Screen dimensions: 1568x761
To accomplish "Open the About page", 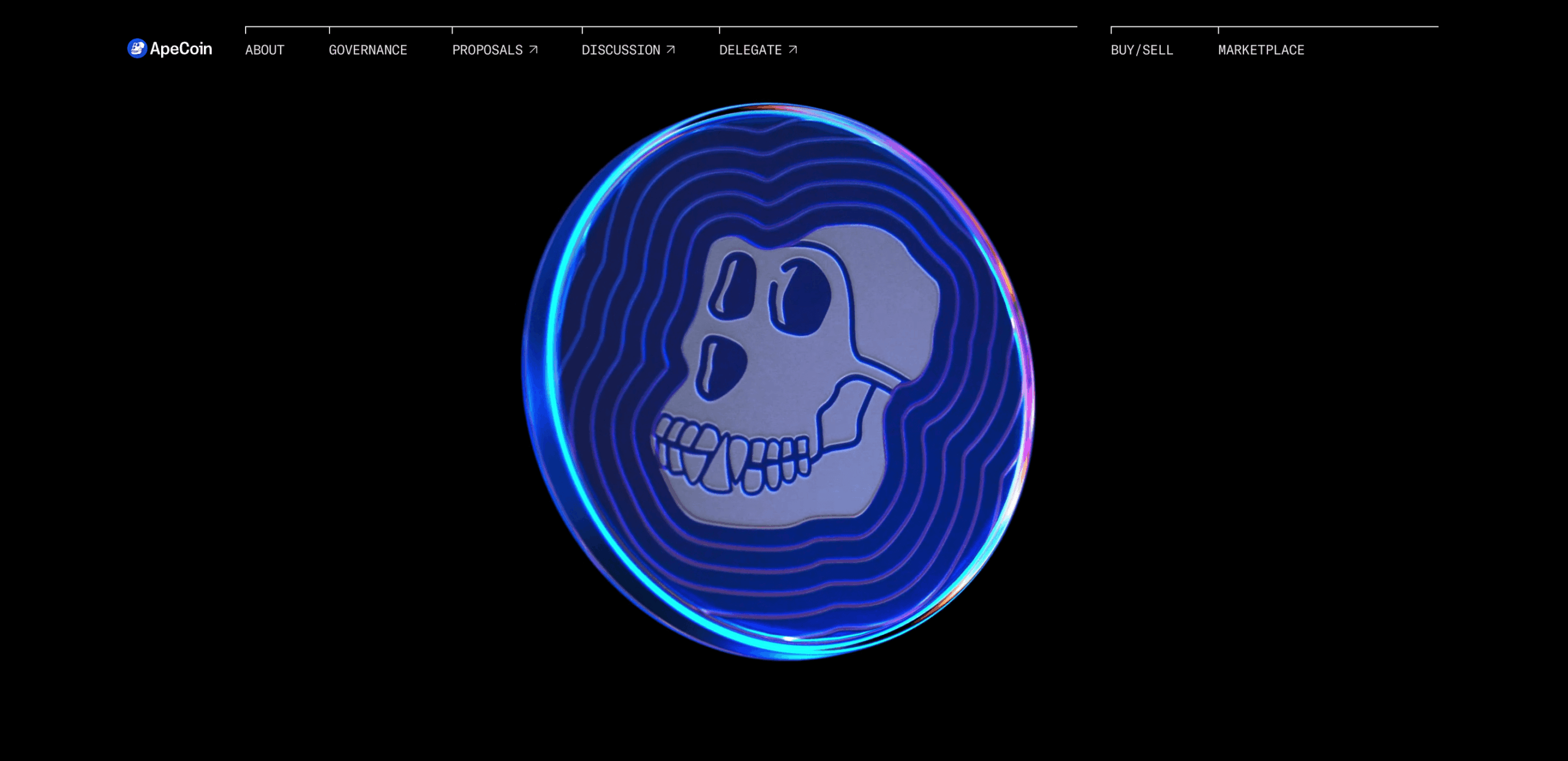I will pos(265,50).
